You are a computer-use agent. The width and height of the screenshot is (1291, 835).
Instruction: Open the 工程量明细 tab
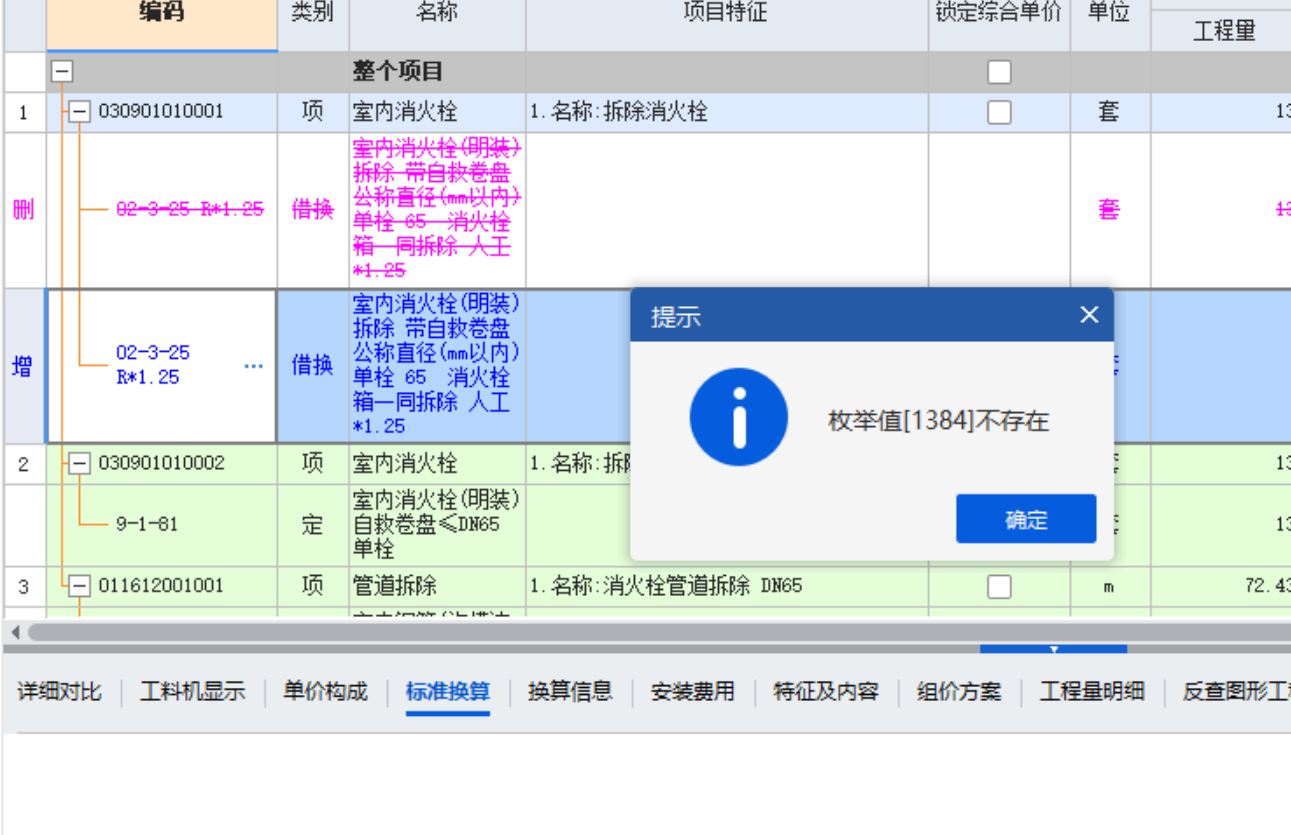click(x=1091, y=691)
